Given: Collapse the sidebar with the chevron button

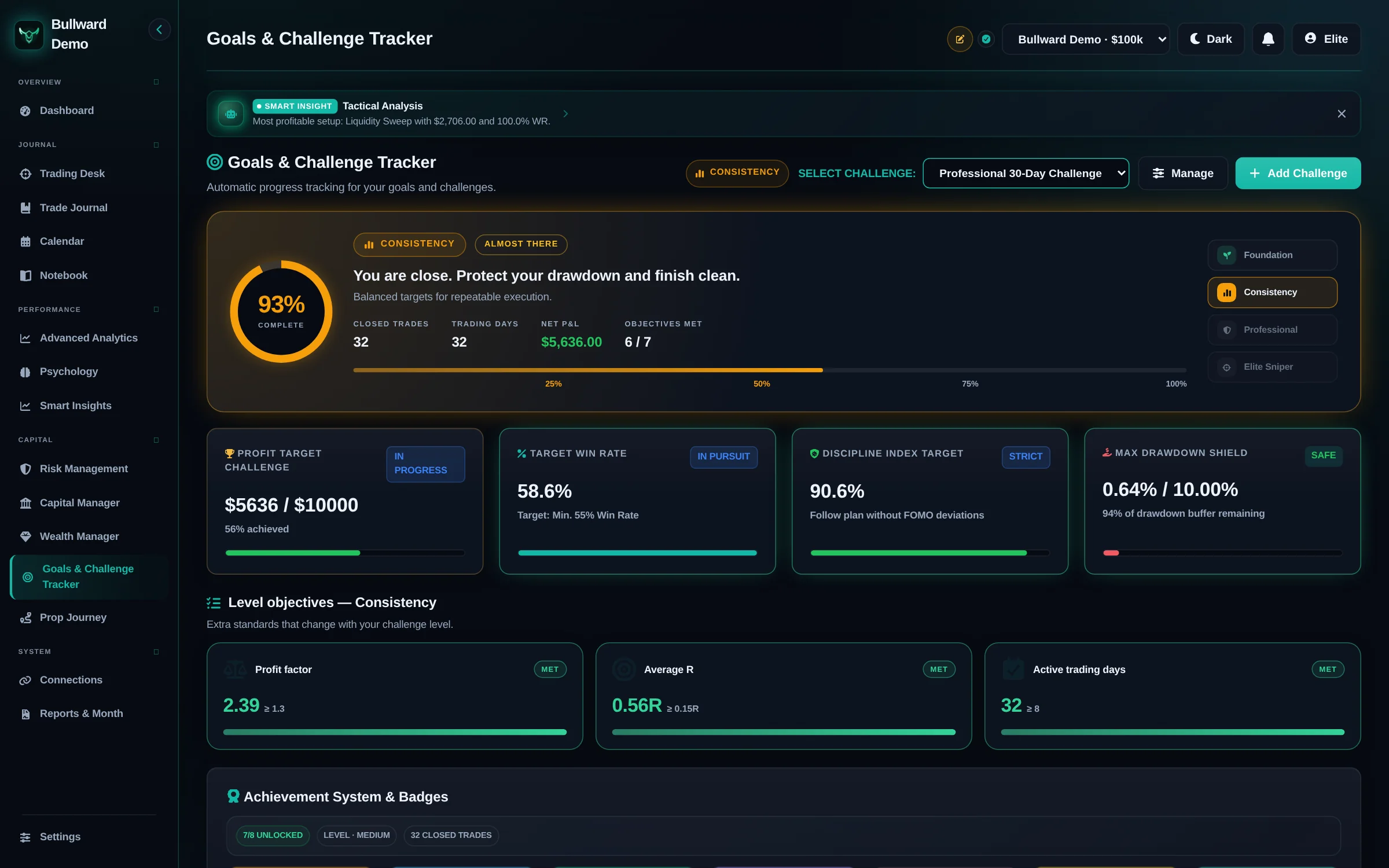Looking at the screenshot, I should click(x=159, y=30).
